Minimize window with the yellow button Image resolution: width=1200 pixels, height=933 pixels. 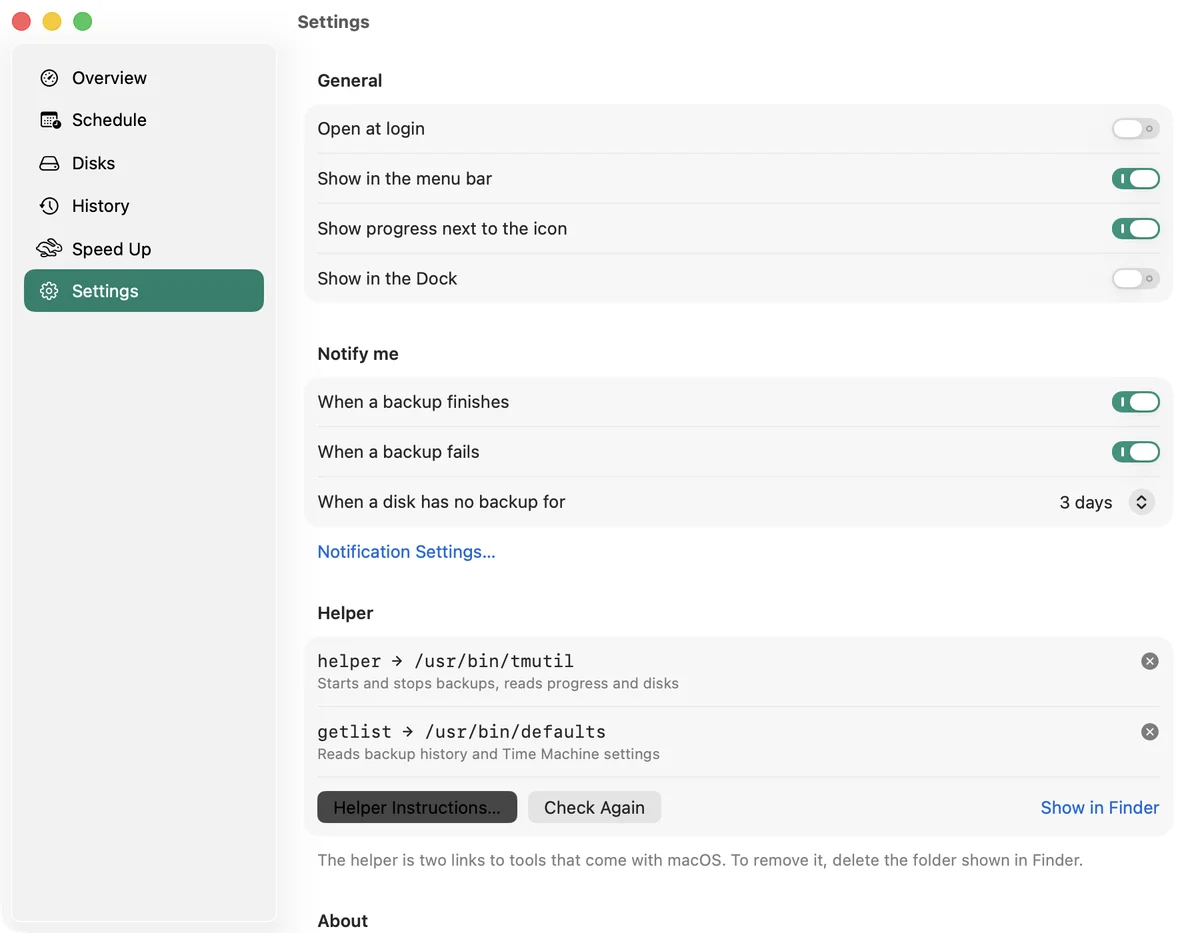click(52, 21)
